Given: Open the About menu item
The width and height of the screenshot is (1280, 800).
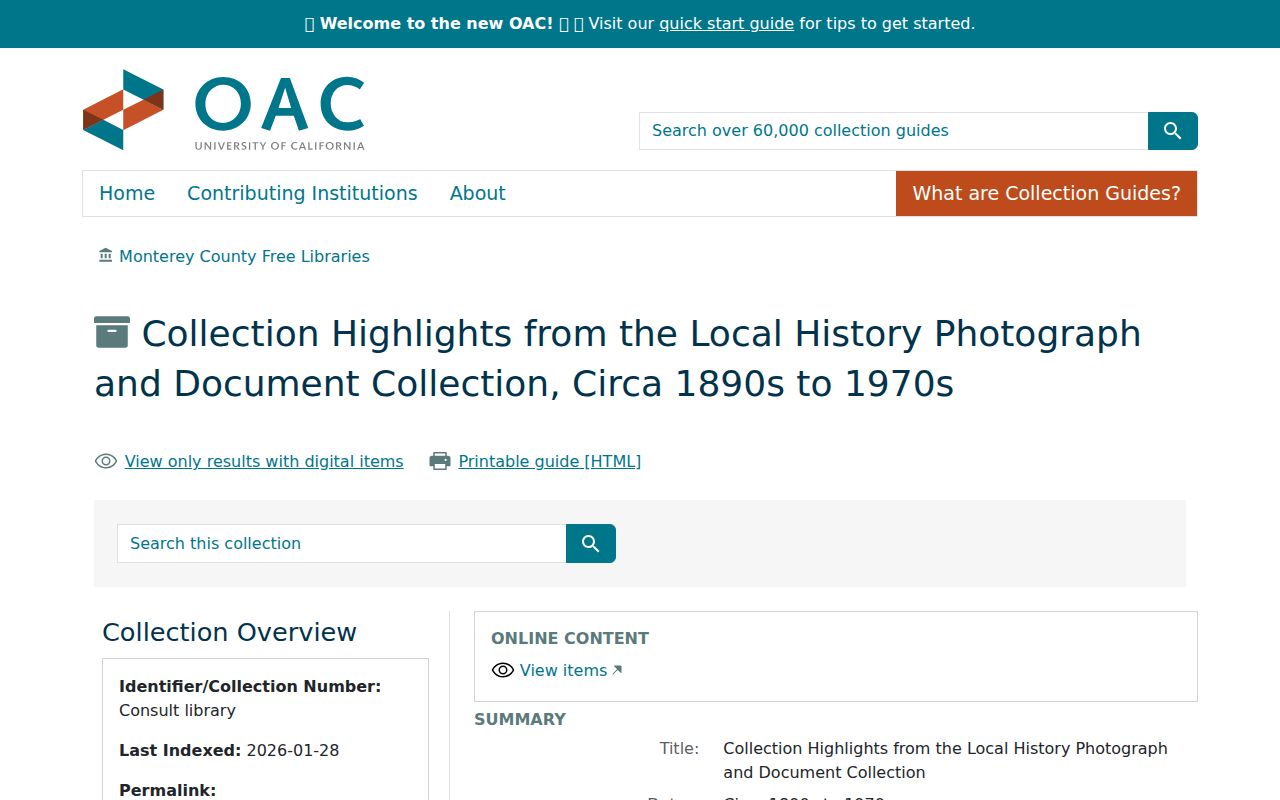Looking at the screenshot, I should coord(477,193).
